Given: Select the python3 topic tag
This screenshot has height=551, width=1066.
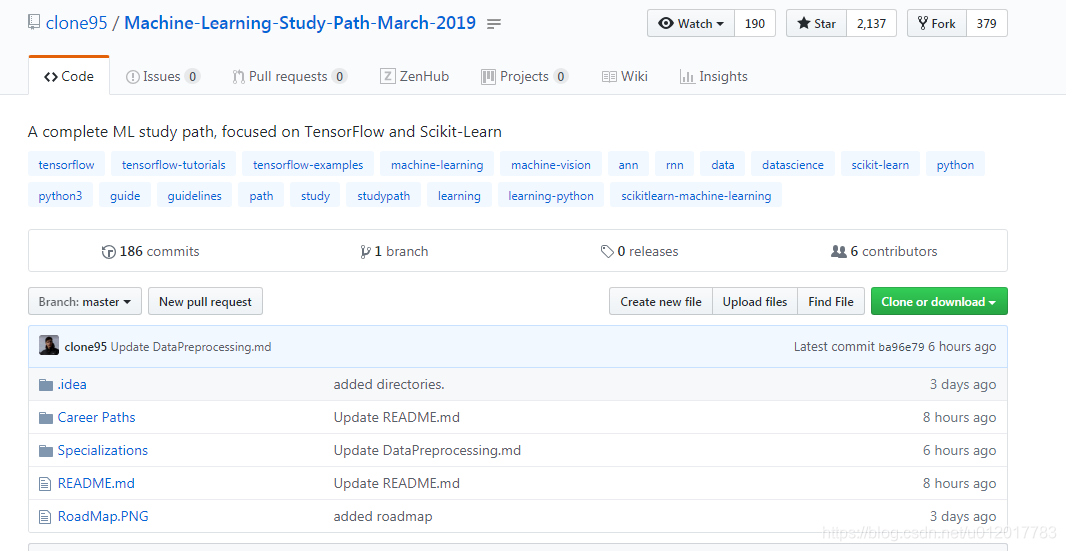Looking at the screenshot, I should 61,196.
